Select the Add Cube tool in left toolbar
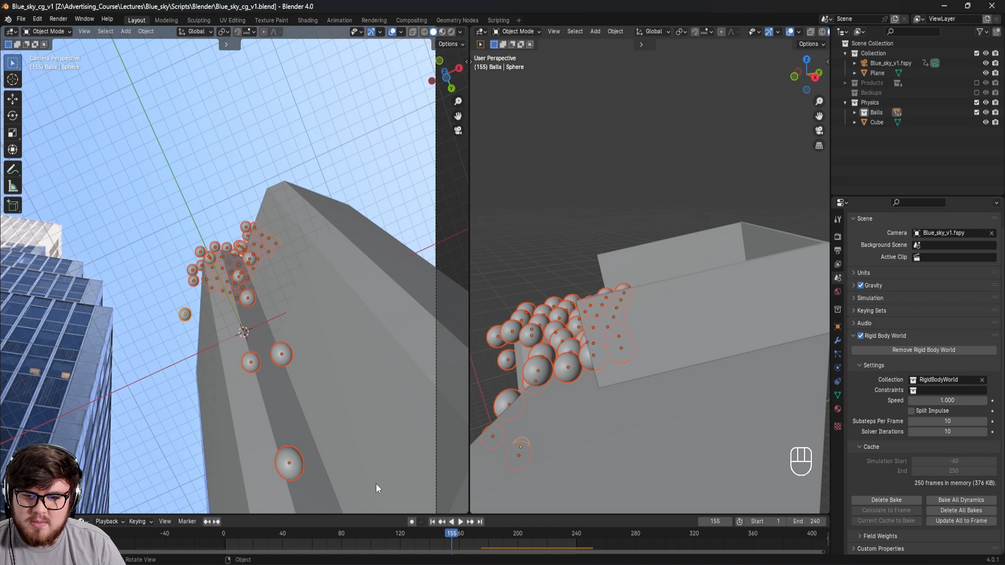 coord(12,205)
